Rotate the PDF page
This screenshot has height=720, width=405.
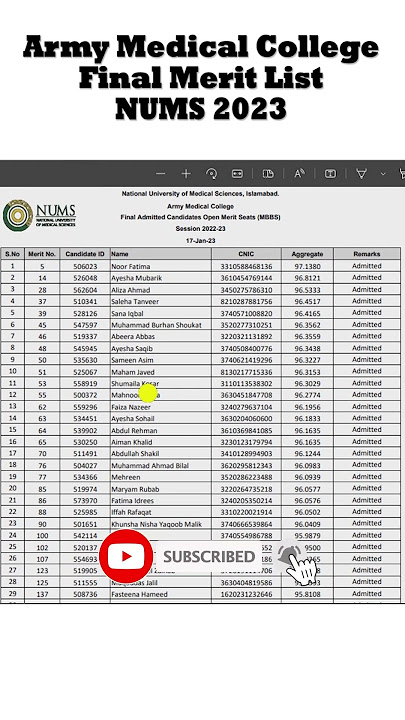tap(212, 174)
